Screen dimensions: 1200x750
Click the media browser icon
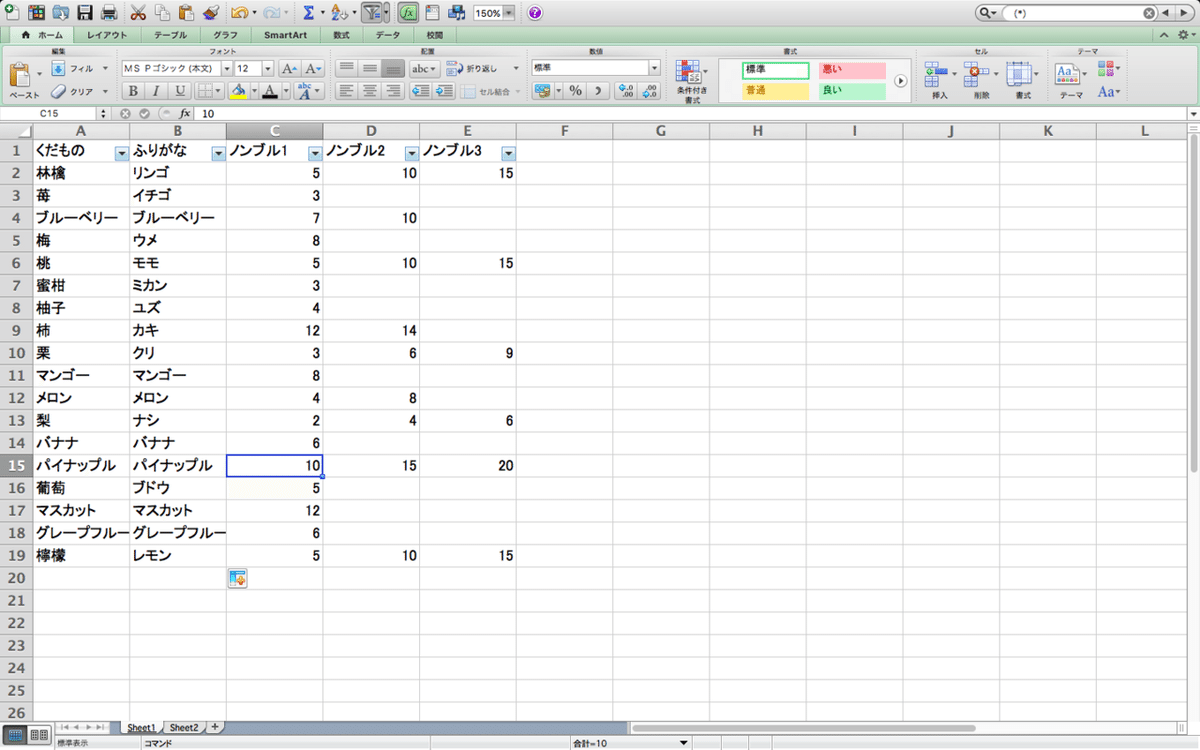(x=456, y=13)
